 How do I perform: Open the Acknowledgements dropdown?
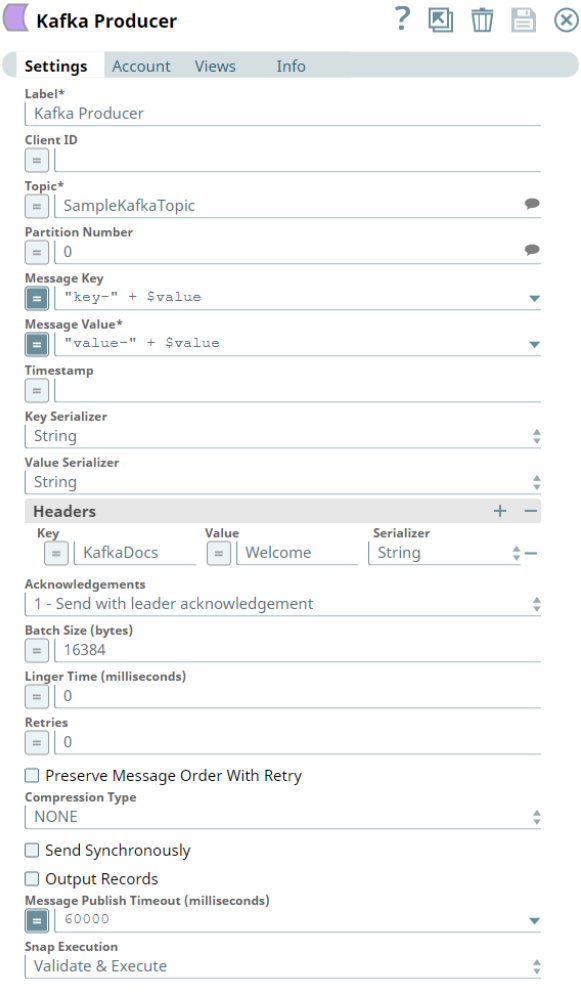[534, 604]
